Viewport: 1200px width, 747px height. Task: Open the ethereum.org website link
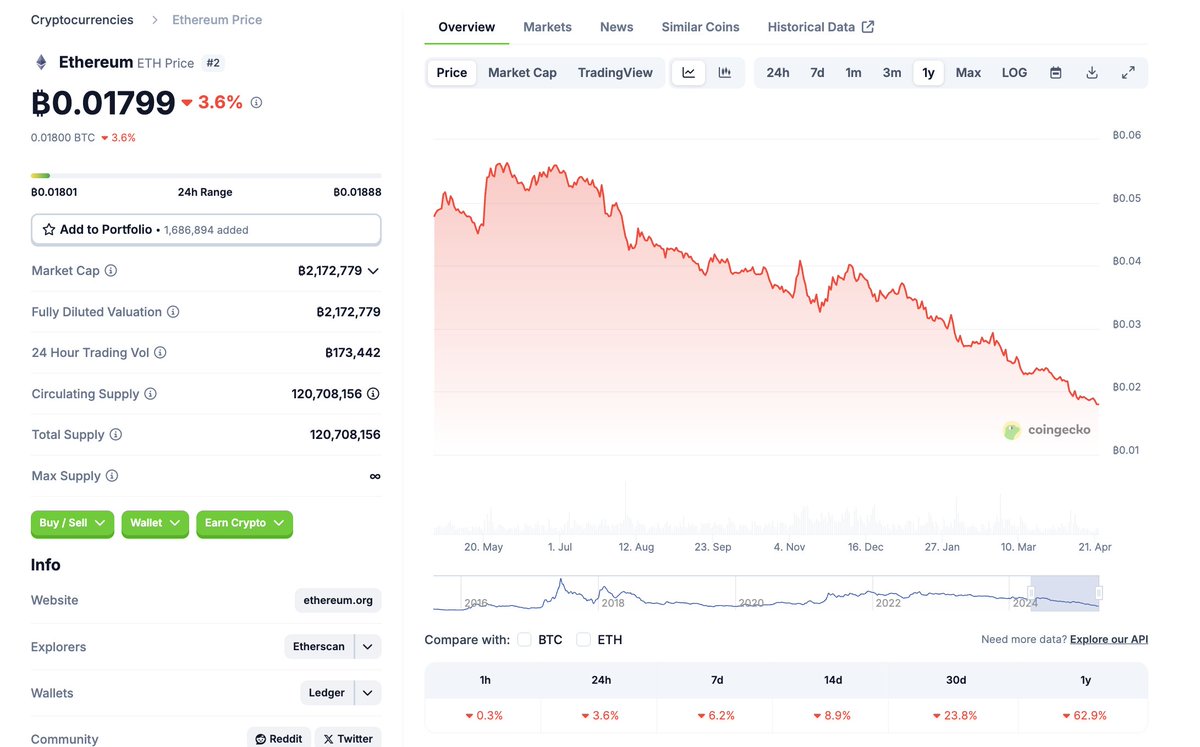coord(338,601)
